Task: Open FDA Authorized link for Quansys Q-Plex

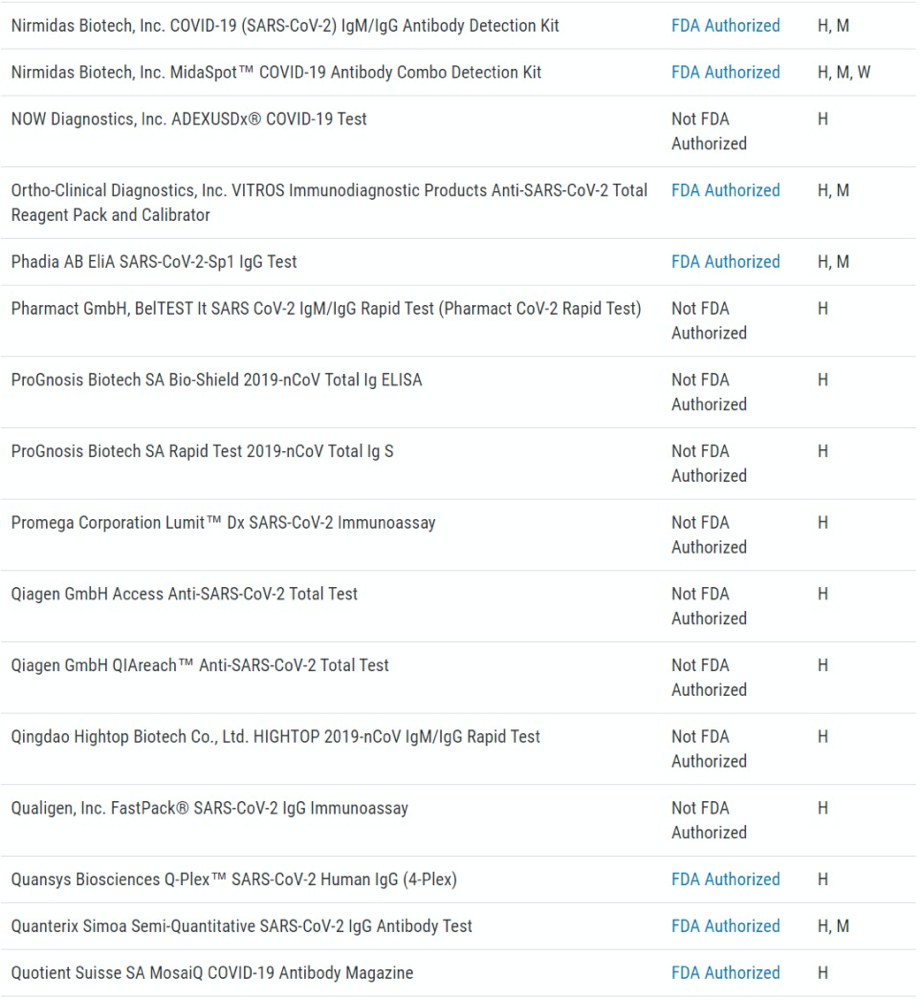Action: click(725, 880)
